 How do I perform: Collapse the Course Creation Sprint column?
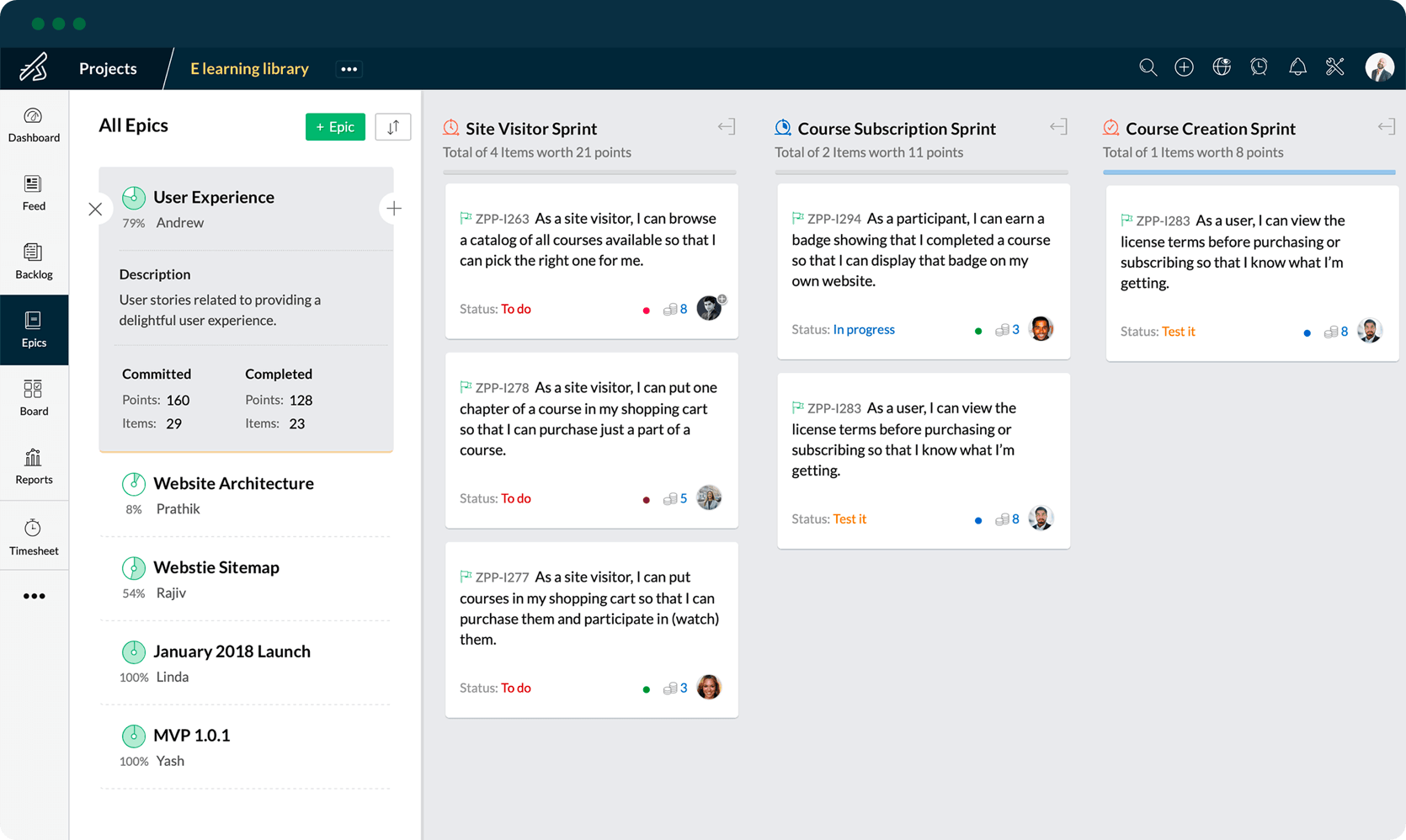coord(1386,126)
